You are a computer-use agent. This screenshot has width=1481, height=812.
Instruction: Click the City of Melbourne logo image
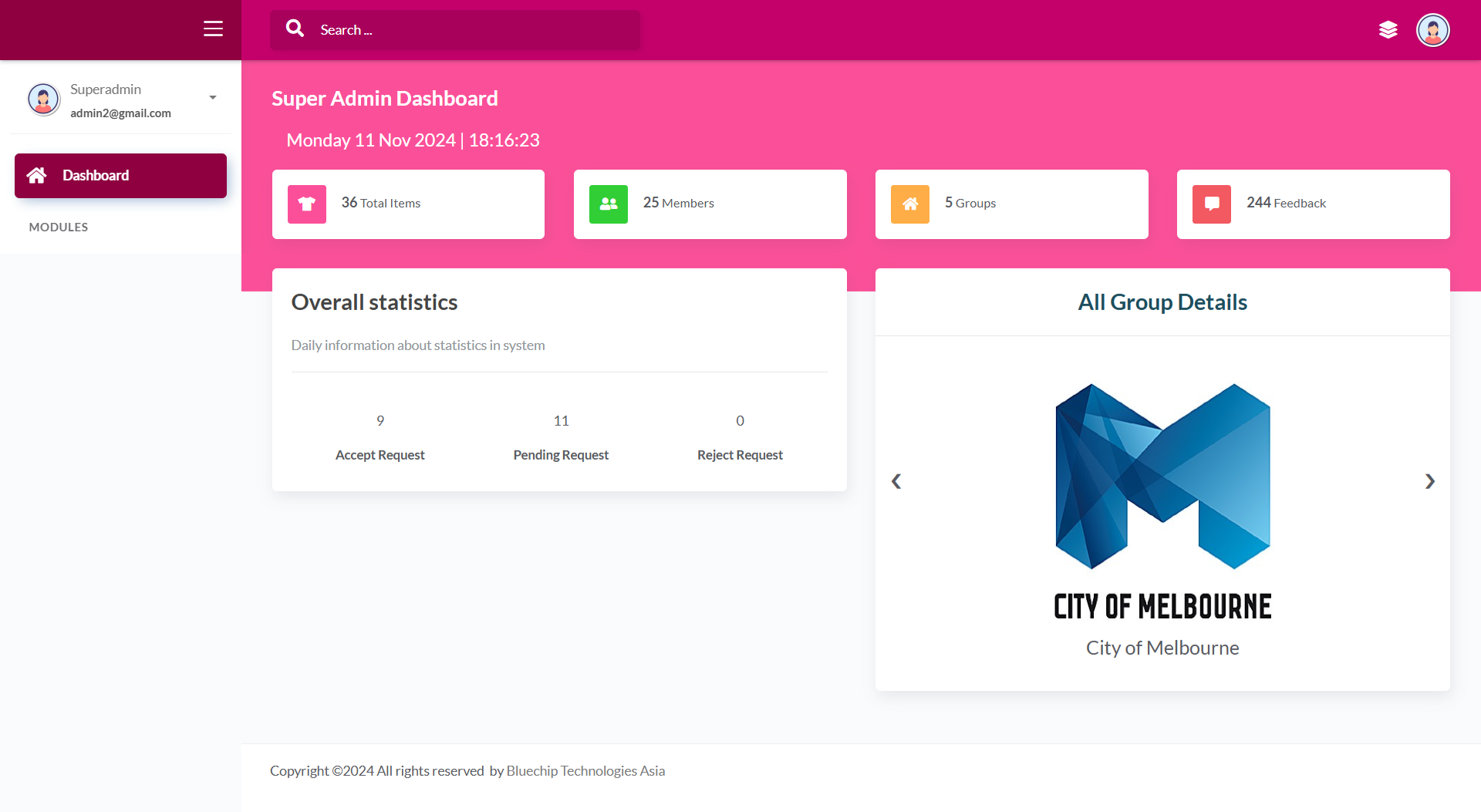coord(1162,503)
